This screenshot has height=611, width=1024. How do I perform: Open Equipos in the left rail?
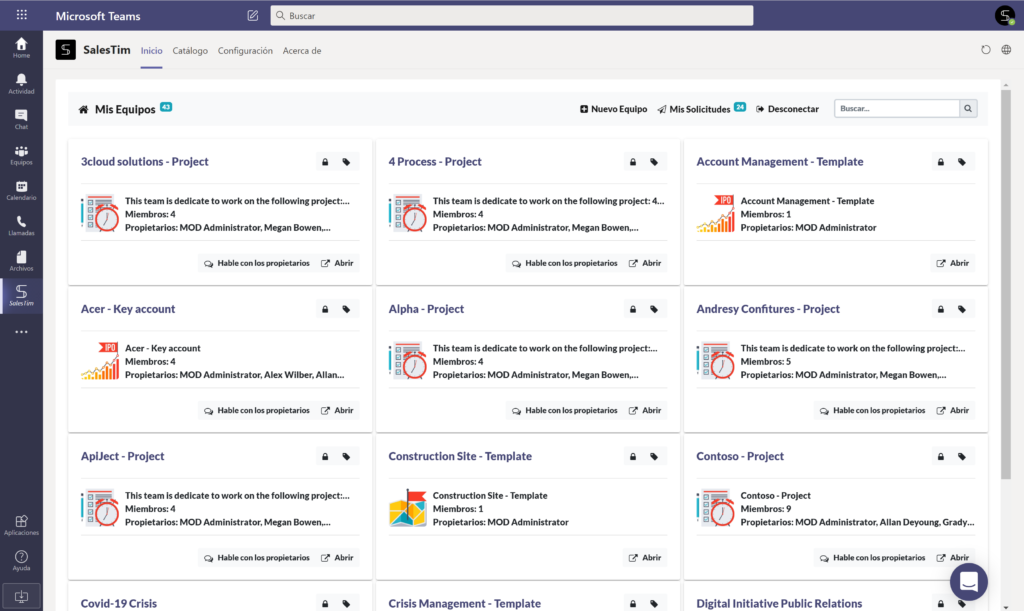[x=22, y=155]
